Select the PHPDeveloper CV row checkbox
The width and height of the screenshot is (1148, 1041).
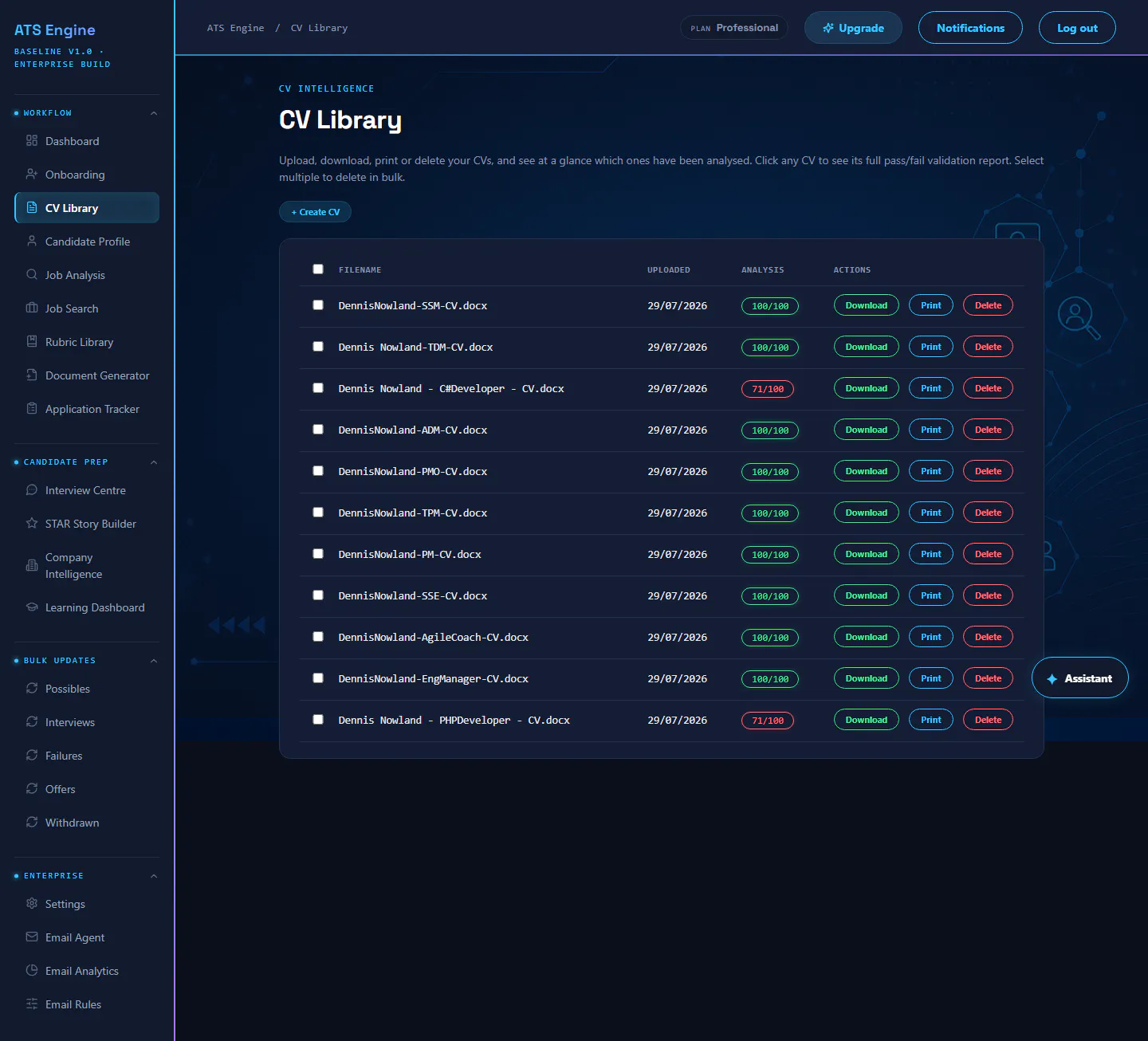tap(318, 720)
